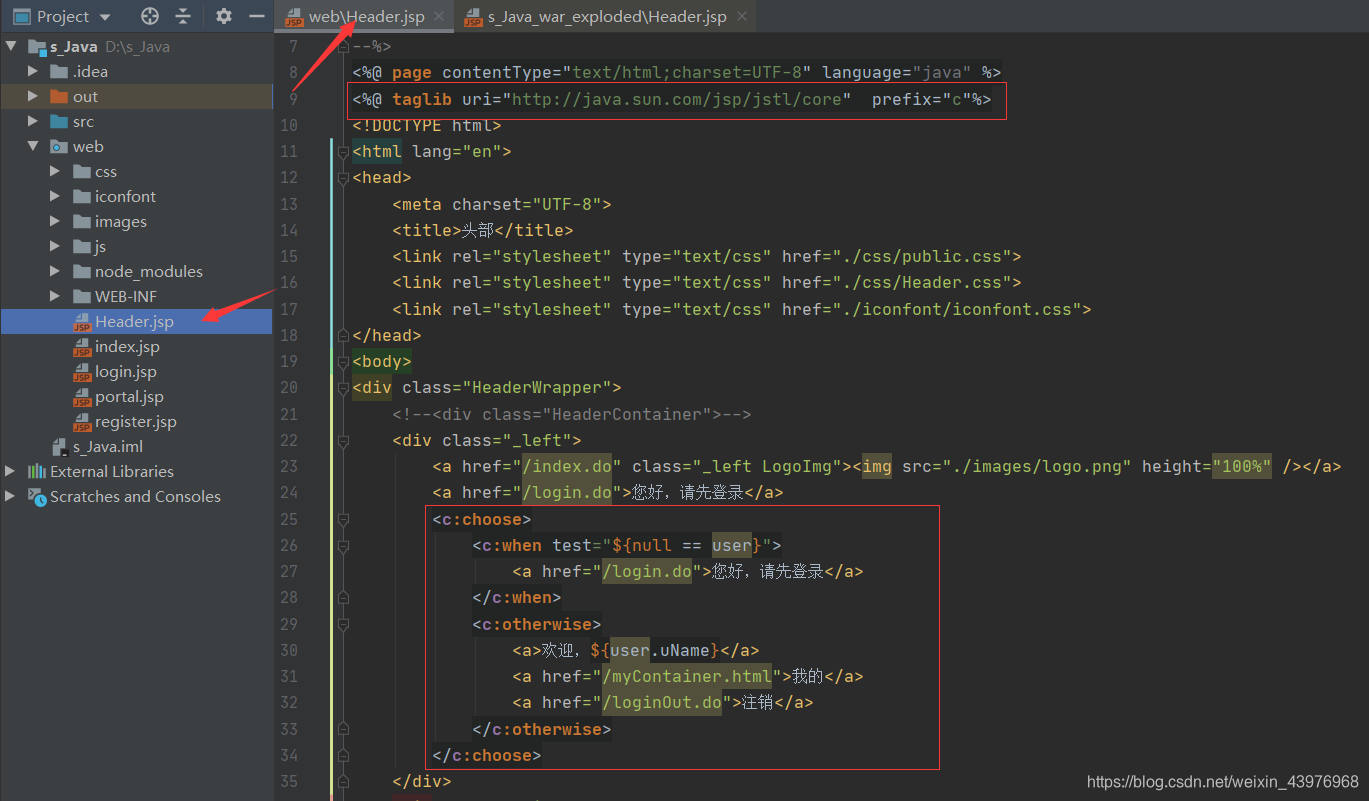Viewport: 1369px width, 801px height.
Task: Click the External Libraries icon
Action: pos(37,471)
